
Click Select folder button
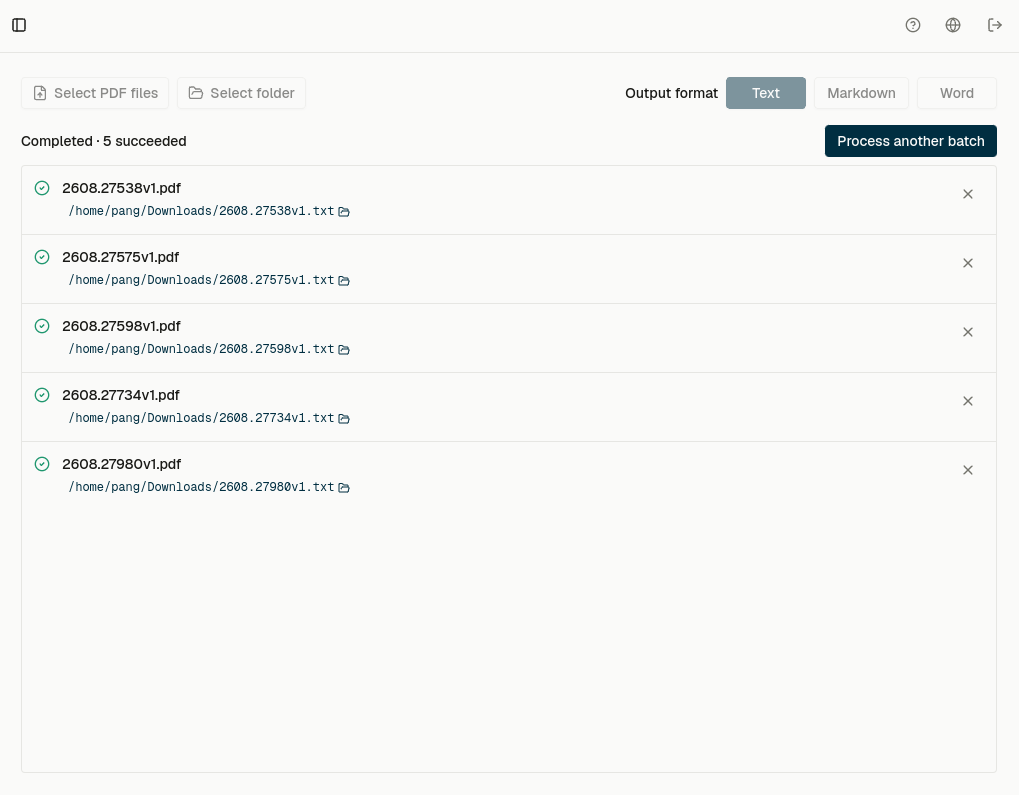click(241, 93)
